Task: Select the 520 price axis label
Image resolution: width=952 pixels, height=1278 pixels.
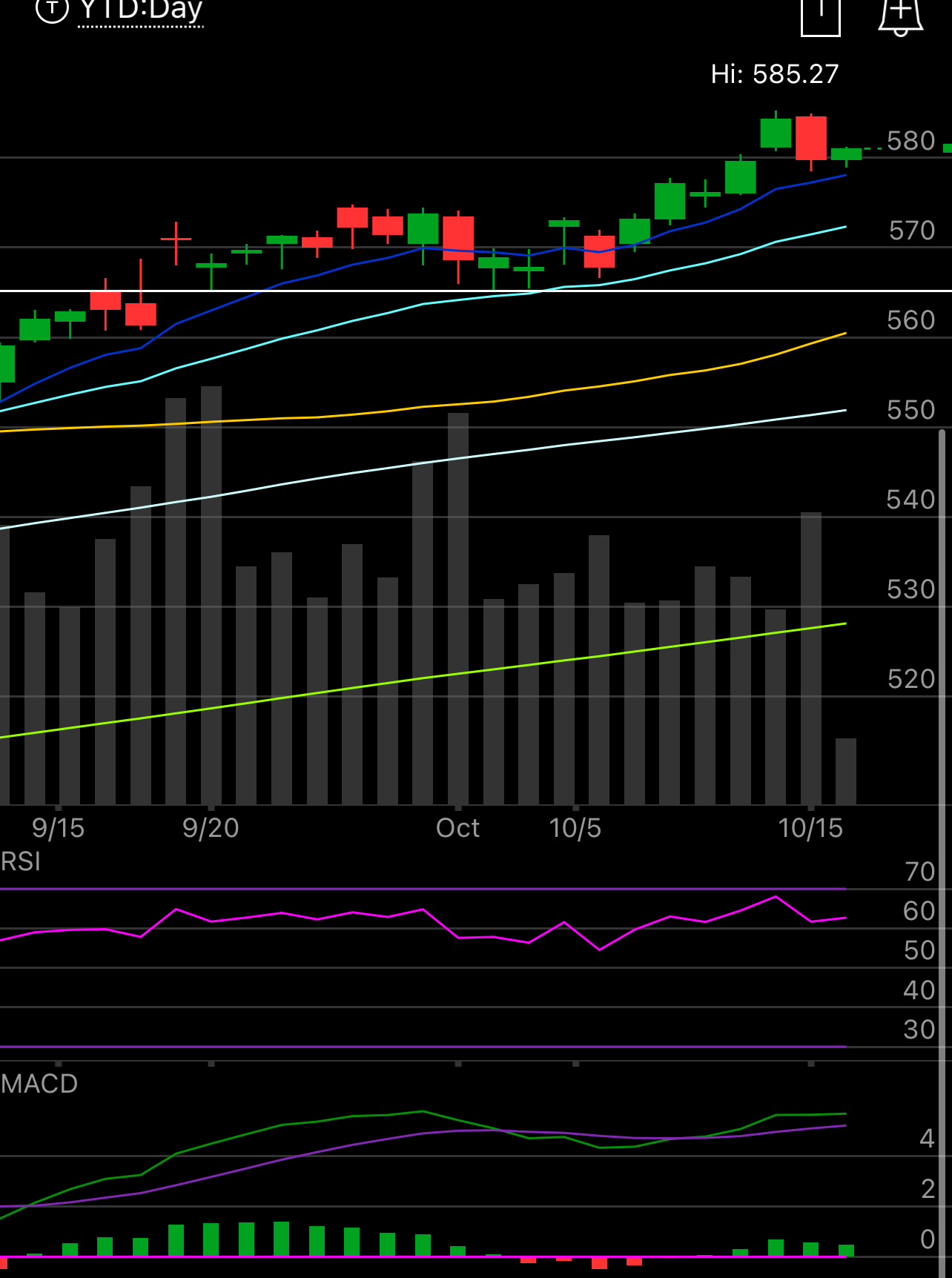Action: click(911, 679)
